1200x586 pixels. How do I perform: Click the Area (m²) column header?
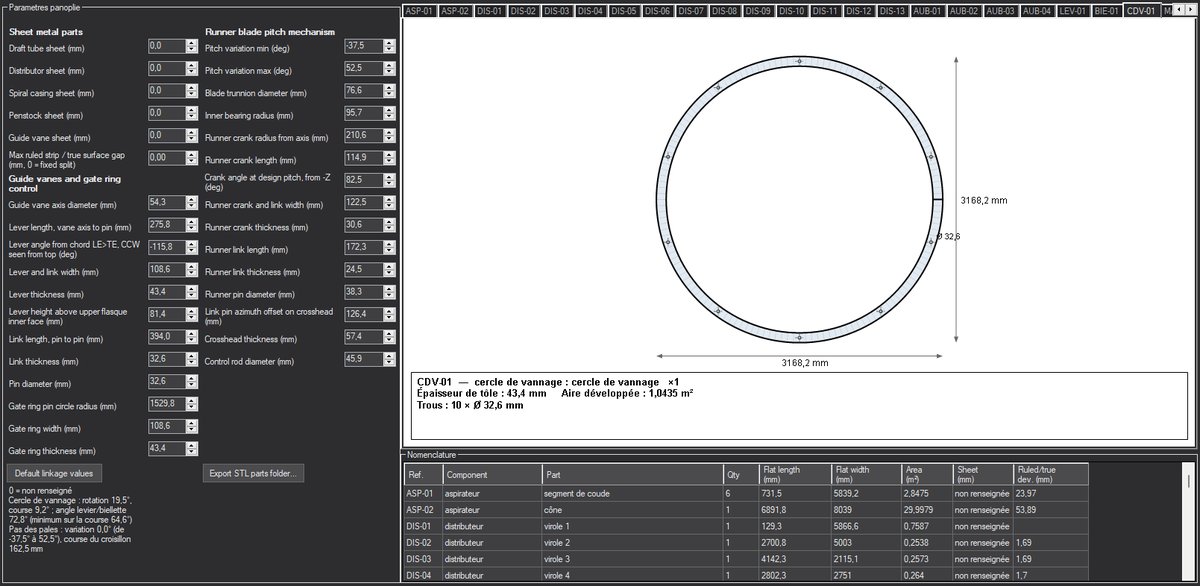926,474
